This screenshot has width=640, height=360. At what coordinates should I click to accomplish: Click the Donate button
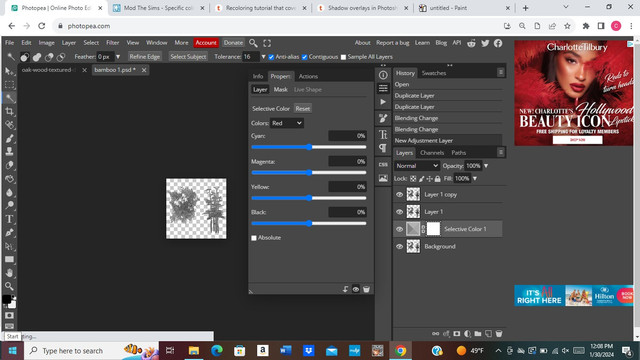233,43
